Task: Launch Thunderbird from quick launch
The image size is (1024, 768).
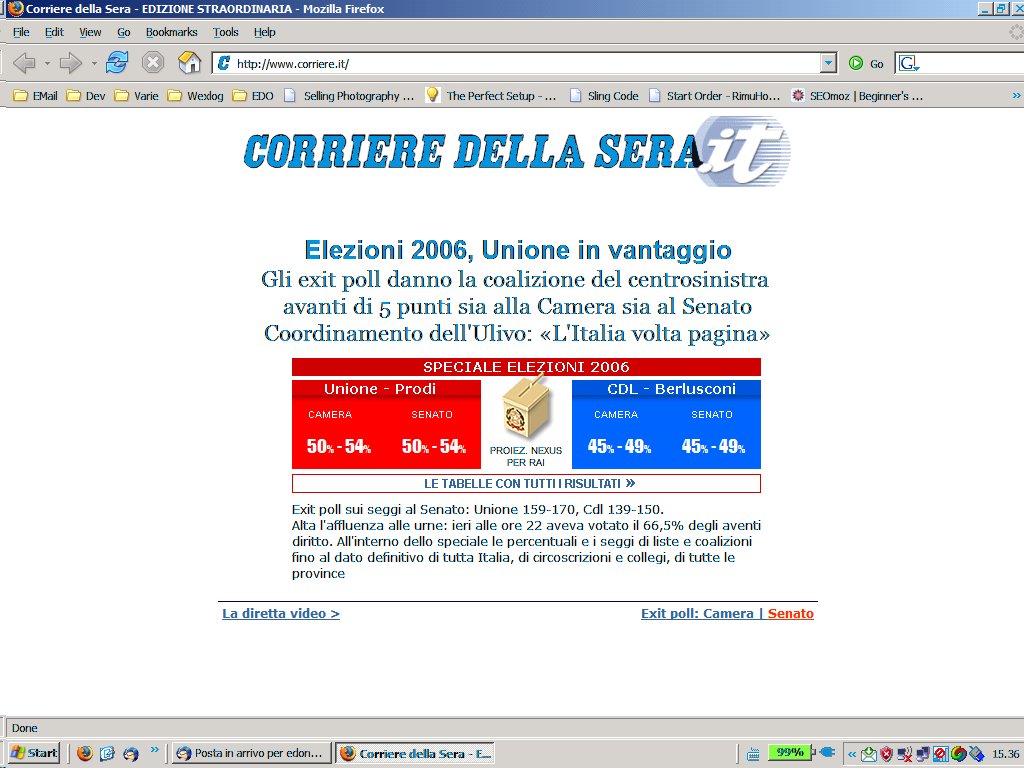Action: 131,753
